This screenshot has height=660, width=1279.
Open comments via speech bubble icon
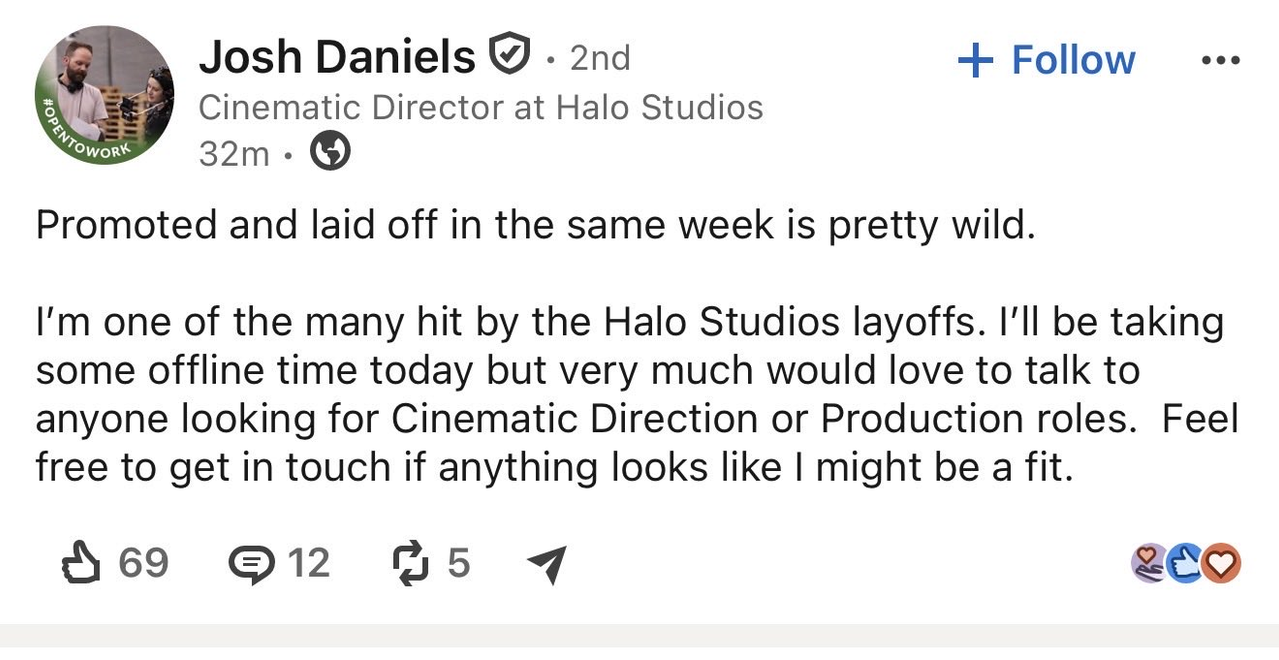[x=250, y=564]
